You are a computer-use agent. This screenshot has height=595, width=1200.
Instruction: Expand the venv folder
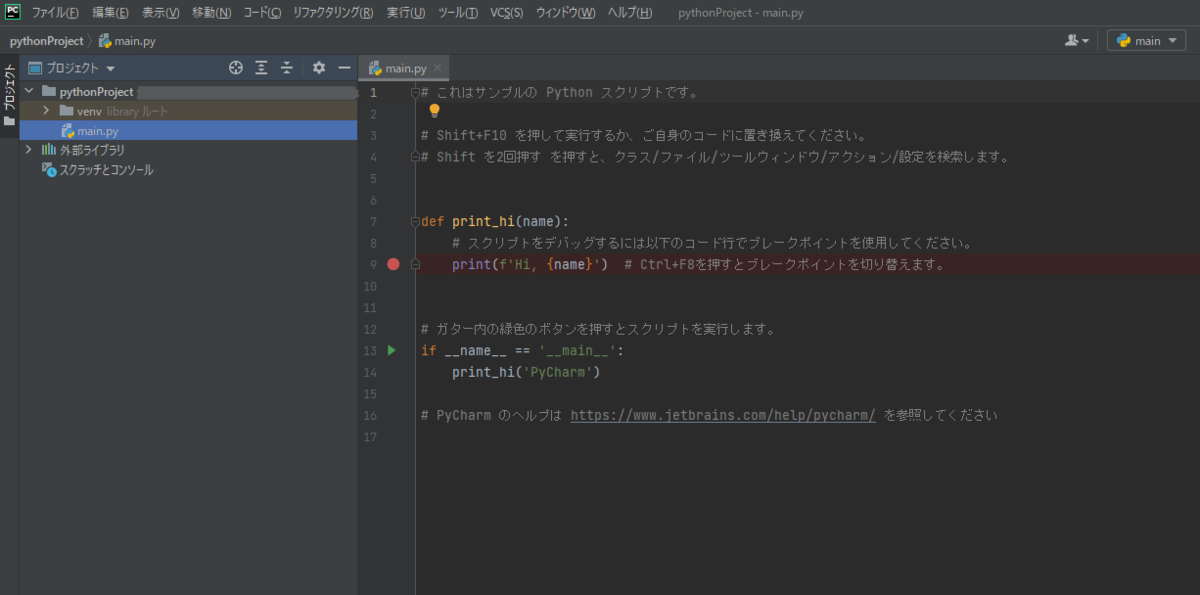46,111
